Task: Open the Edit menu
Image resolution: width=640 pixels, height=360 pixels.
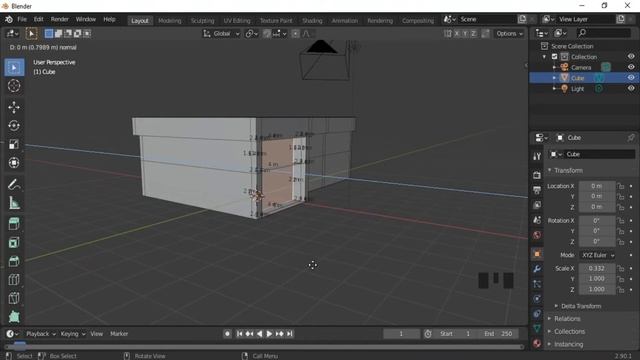Action: point(38,19)
